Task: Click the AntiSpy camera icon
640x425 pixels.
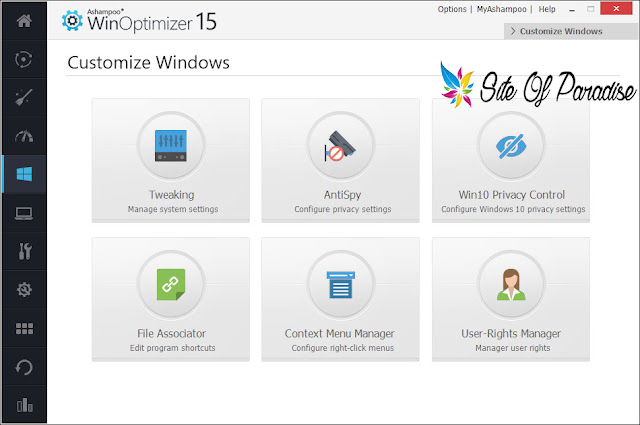Action: pyautogui.click(x=340, y=146)
